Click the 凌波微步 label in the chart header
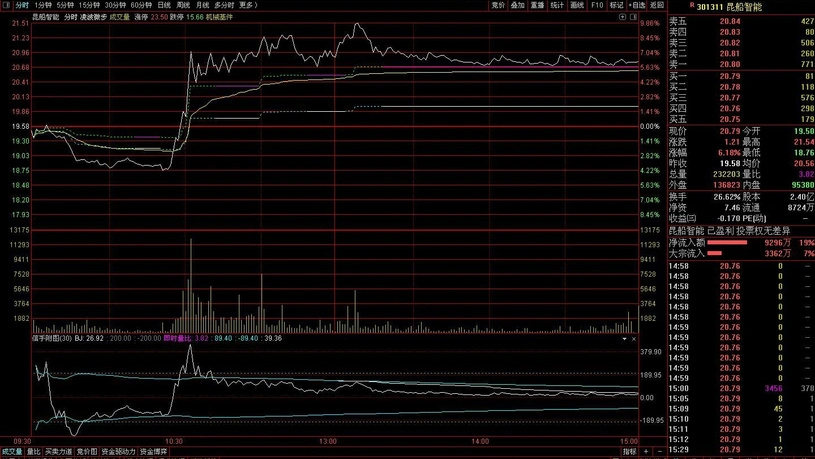The image size is (815, 459). (x=94, y=17)
